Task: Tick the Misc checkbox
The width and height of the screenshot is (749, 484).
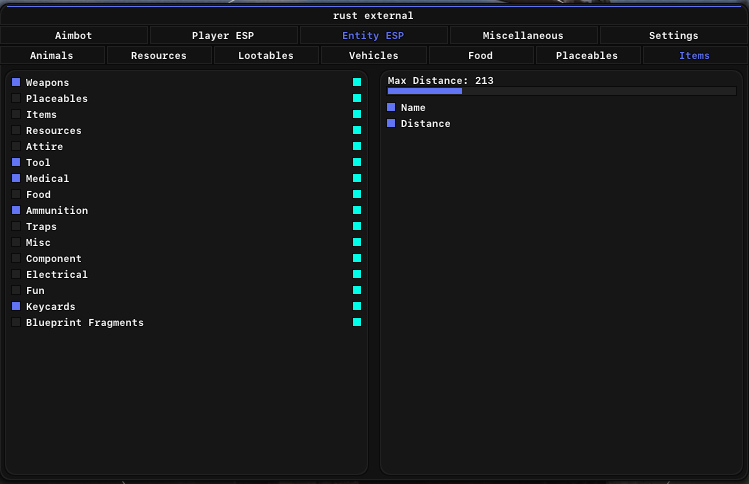Action: [16, 242]
